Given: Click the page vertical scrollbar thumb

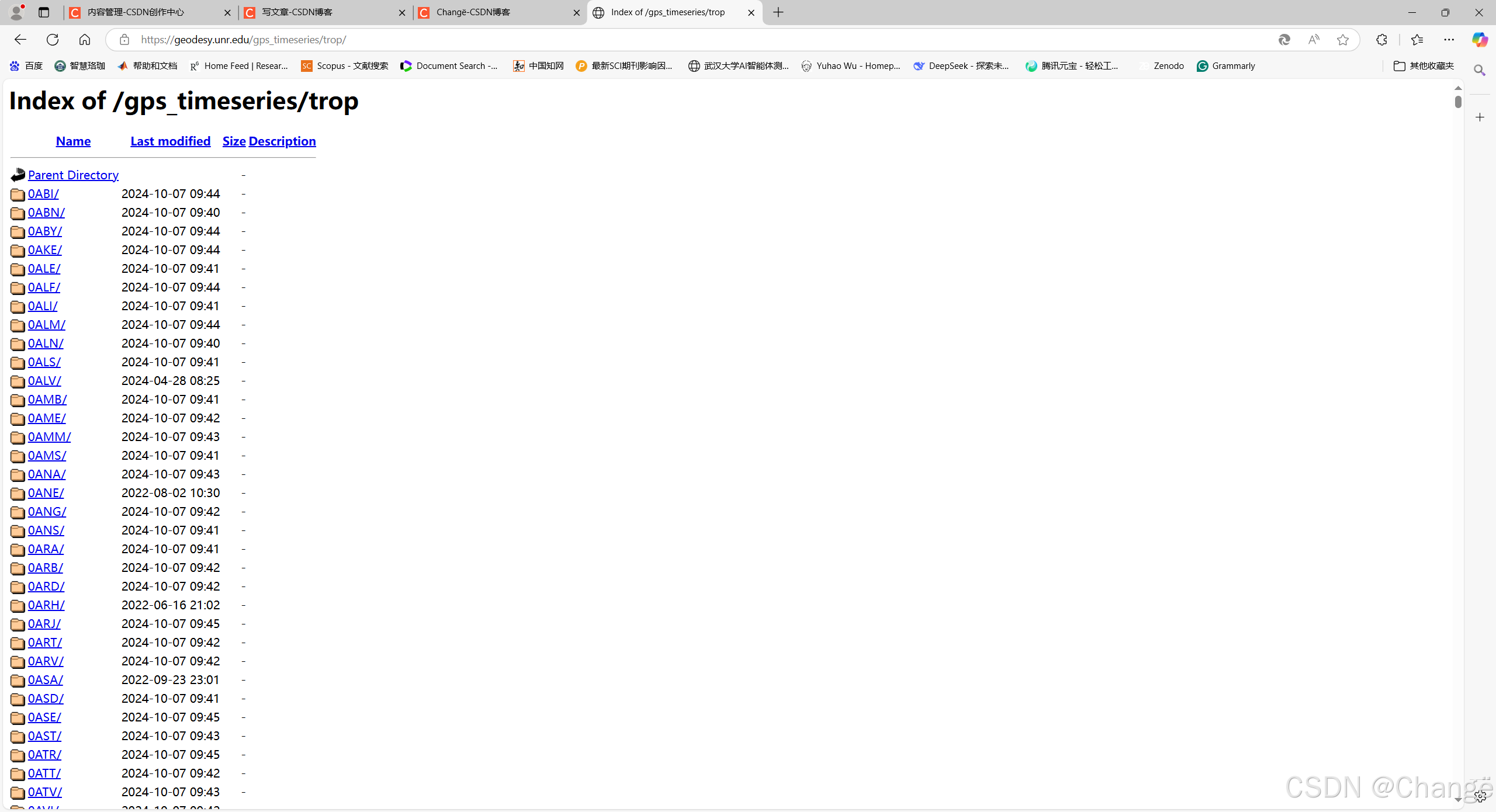Looking at the screenshot, I should (x=1458, y=102).
